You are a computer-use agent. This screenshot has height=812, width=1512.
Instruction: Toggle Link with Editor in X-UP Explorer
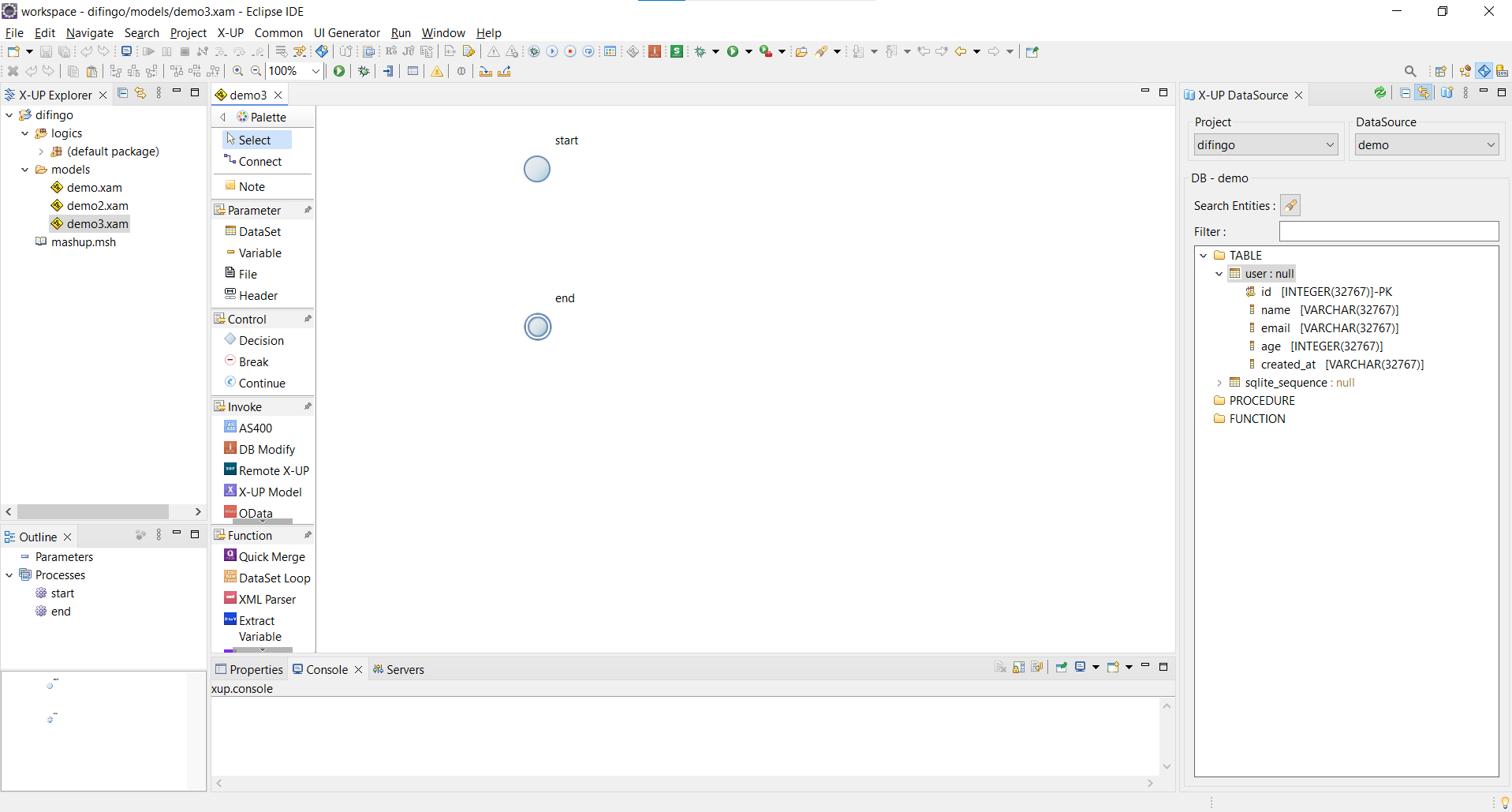pyautogui.click(x=140, y=93)
